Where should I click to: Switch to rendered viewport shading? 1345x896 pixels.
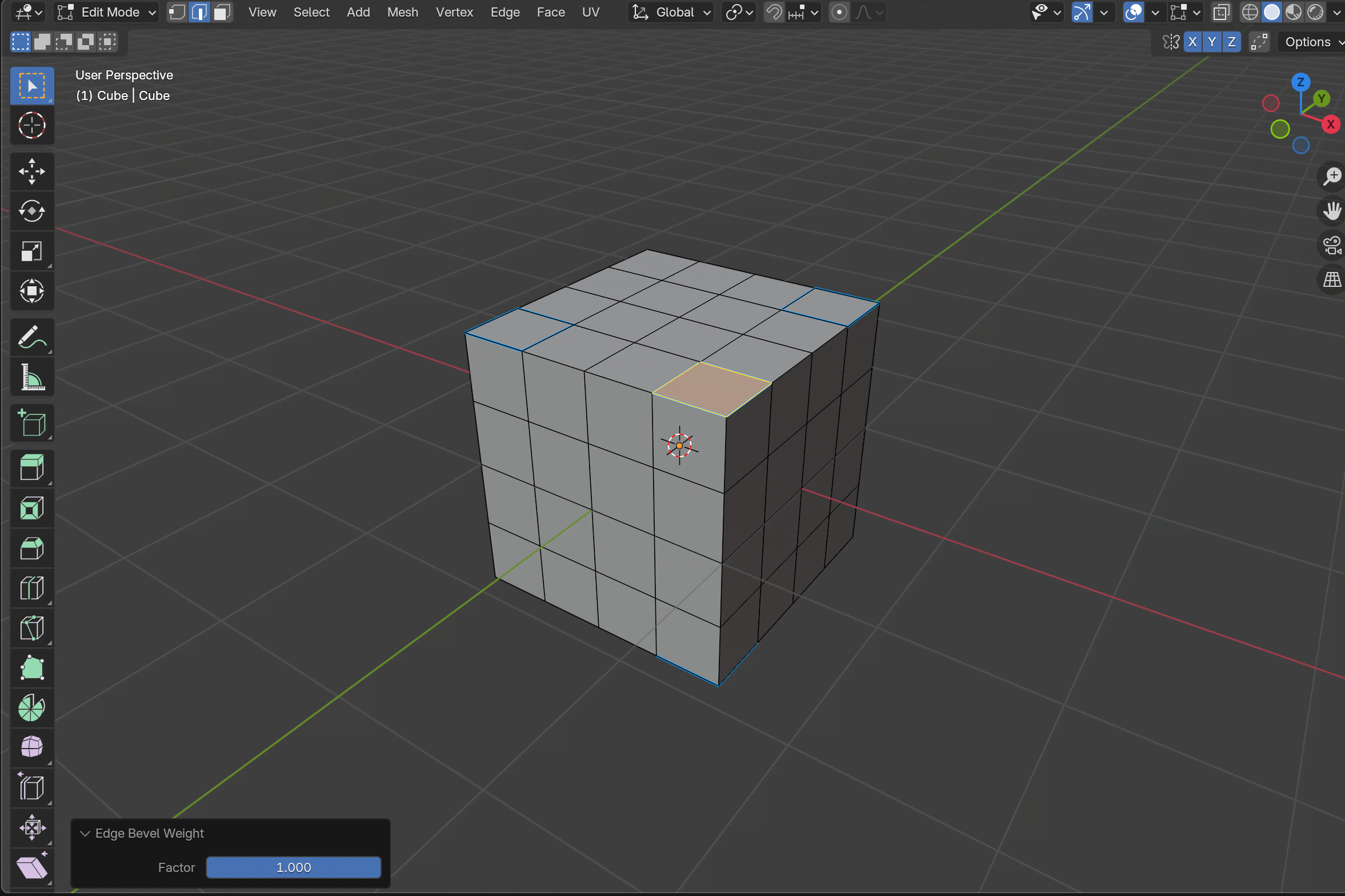click(1315, 12)
